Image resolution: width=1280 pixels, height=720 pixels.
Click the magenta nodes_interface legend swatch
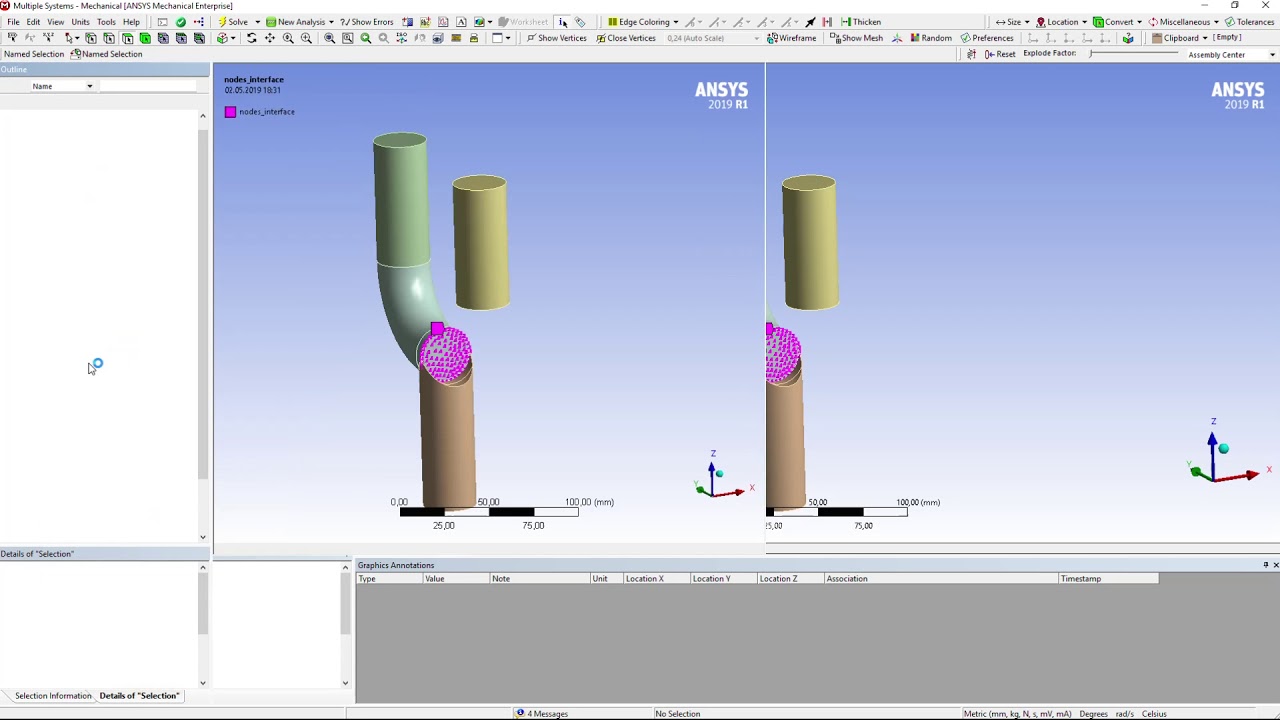pyautogui.click(x=230, y=112)
